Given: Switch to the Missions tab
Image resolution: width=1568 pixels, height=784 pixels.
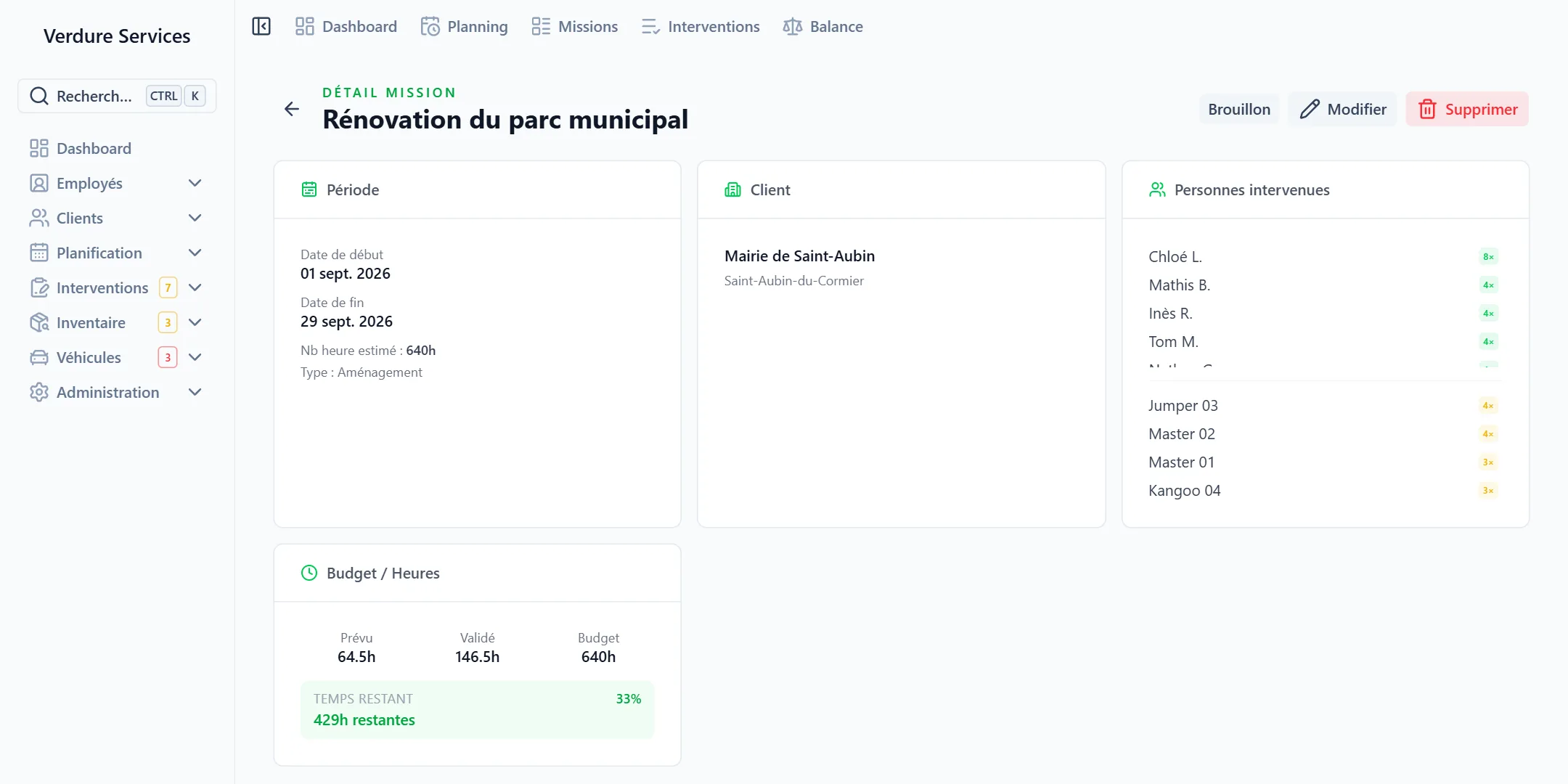Looking at the screenshot, I should tap(575, 27).
